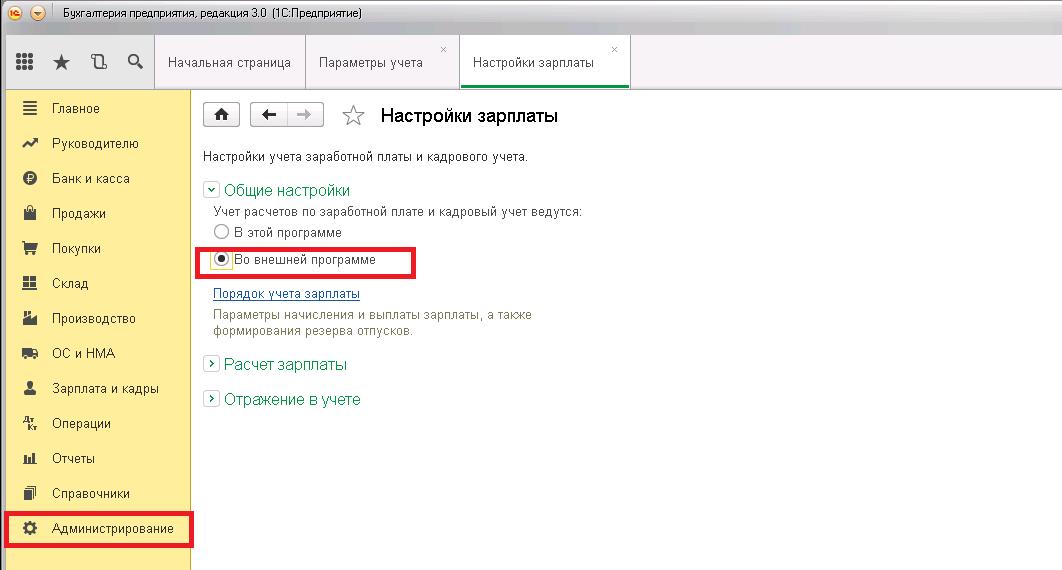Viewport: 1062px width, 570px height.
Task: Click the 1C application logo icon
Action: pos(14,13)
